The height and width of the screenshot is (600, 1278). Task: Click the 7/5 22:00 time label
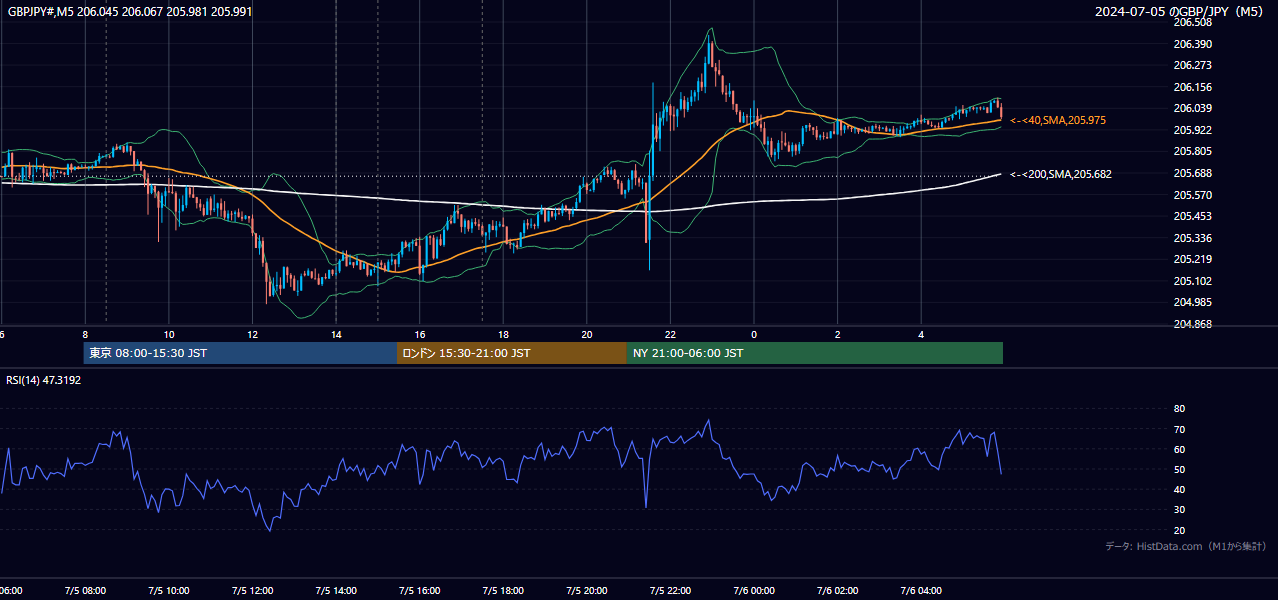[x=670, y=591]
